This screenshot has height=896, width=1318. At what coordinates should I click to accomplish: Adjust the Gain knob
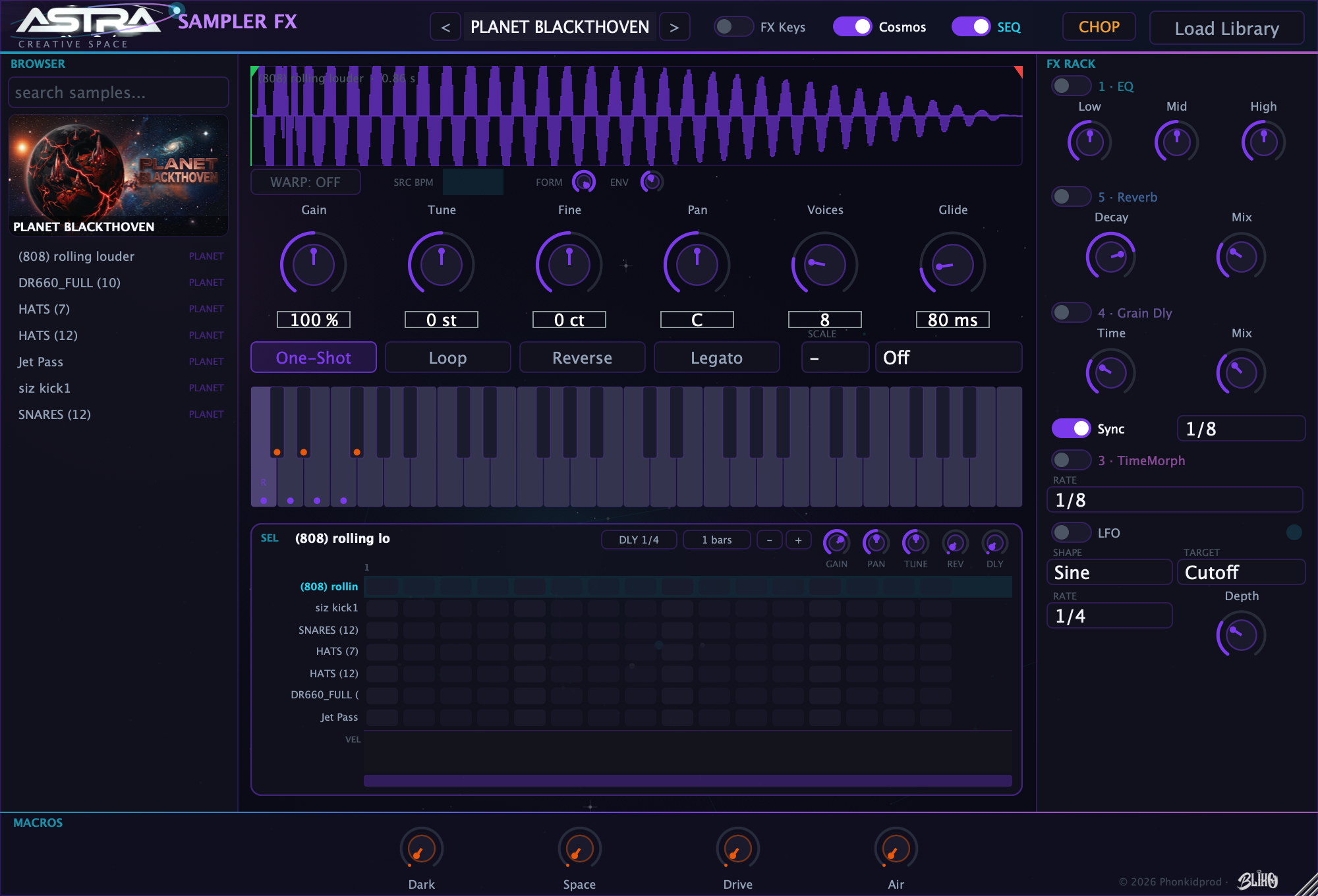tap(314, 264)
